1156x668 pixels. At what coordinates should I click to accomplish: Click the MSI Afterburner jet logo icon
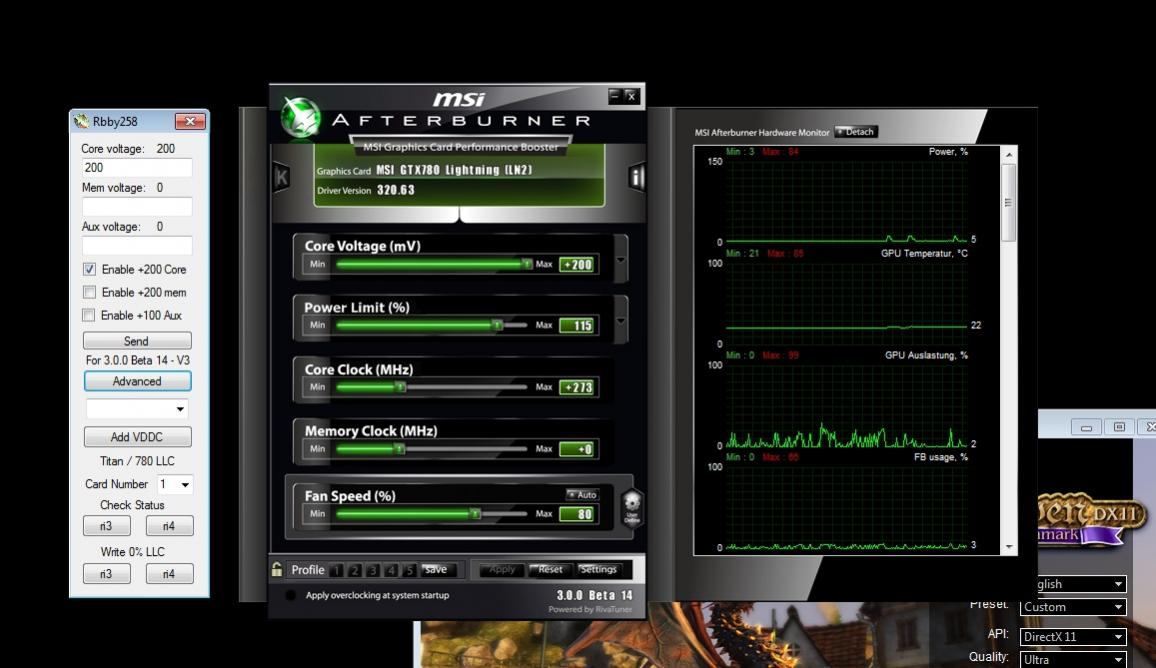301,118
